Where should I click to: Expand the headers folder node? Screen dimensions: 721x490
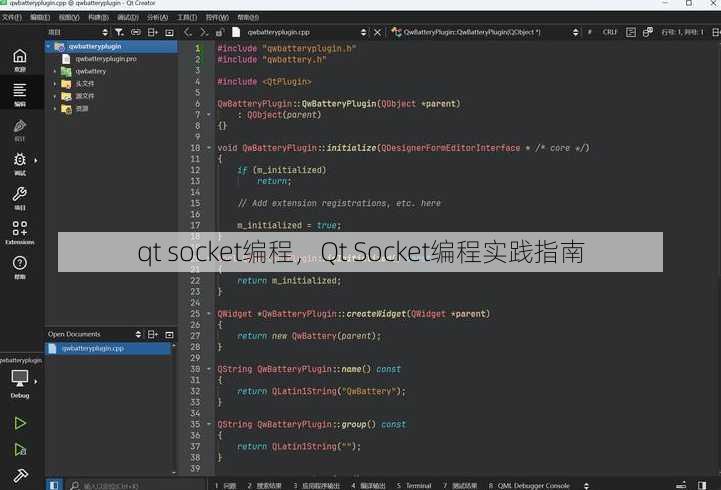tap(55, 84)
